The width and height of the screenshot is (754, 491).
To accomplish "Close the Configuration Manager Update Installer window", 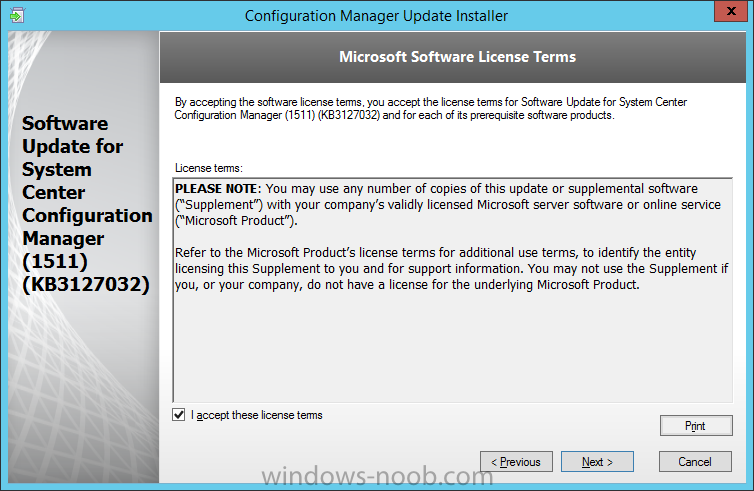I will (730, 11).
